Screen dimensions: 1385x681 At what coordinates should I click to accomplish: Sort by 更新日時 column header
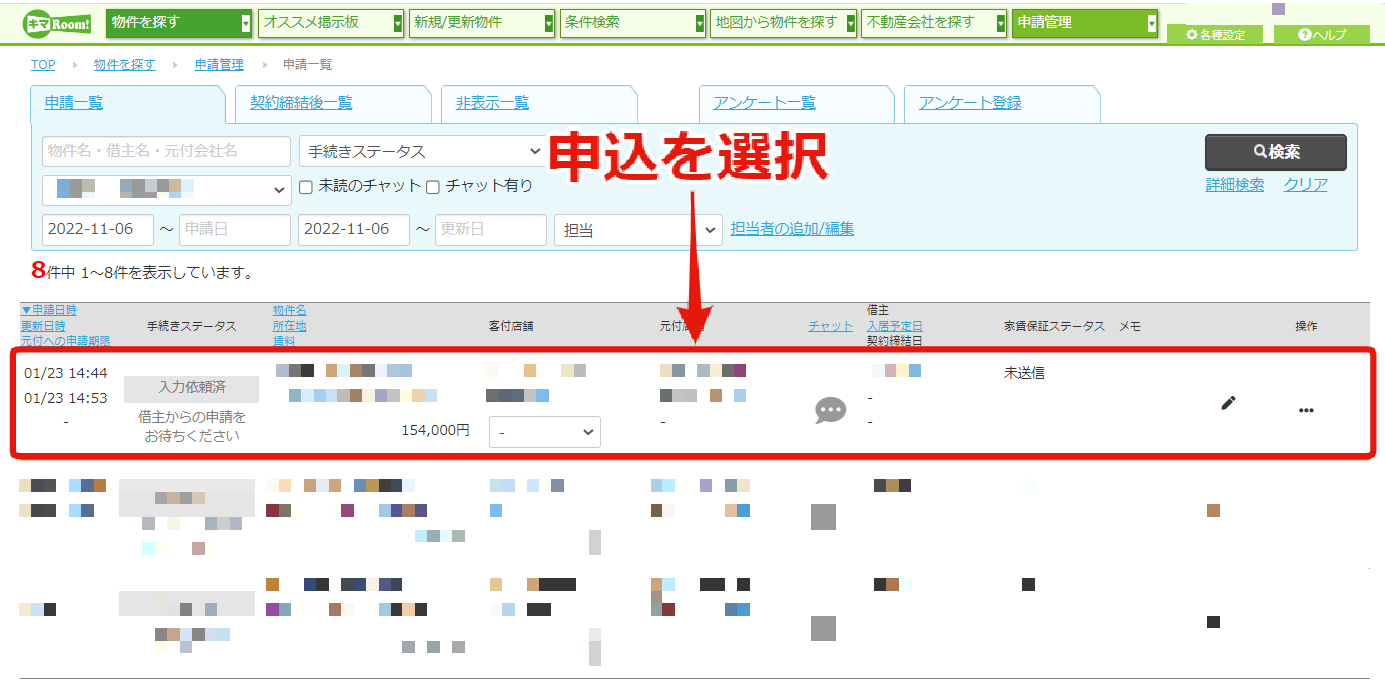point(43,326)
